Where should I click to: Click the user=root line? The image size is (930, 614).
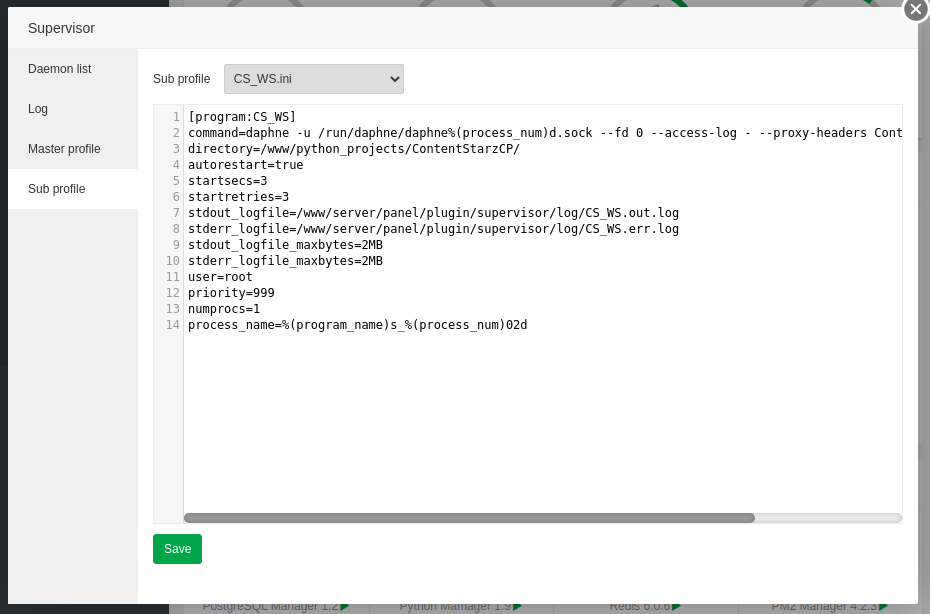click(220, 277)
